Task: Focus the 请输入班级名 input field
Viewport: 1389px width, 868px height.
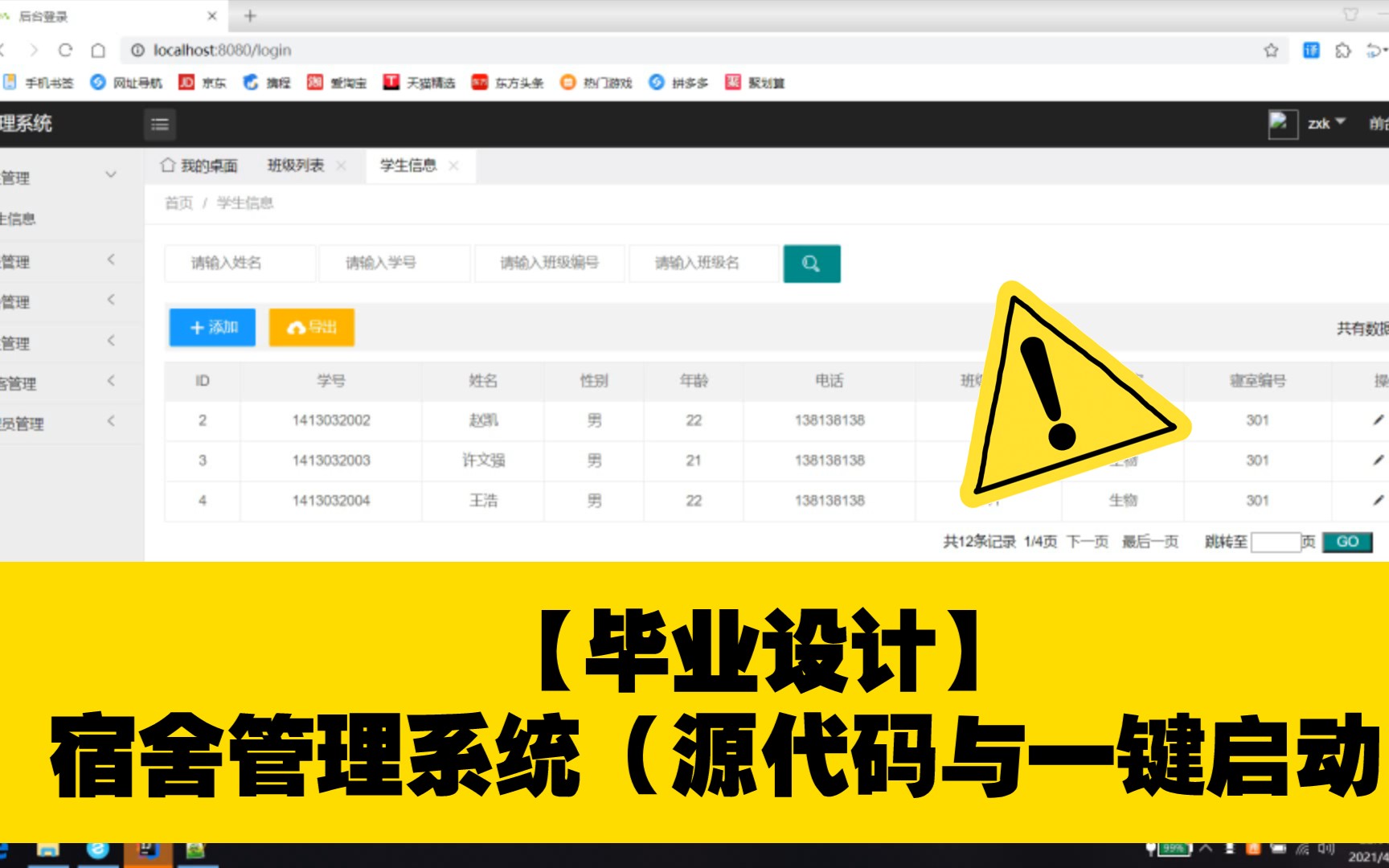Action: (x=704, y=263)
